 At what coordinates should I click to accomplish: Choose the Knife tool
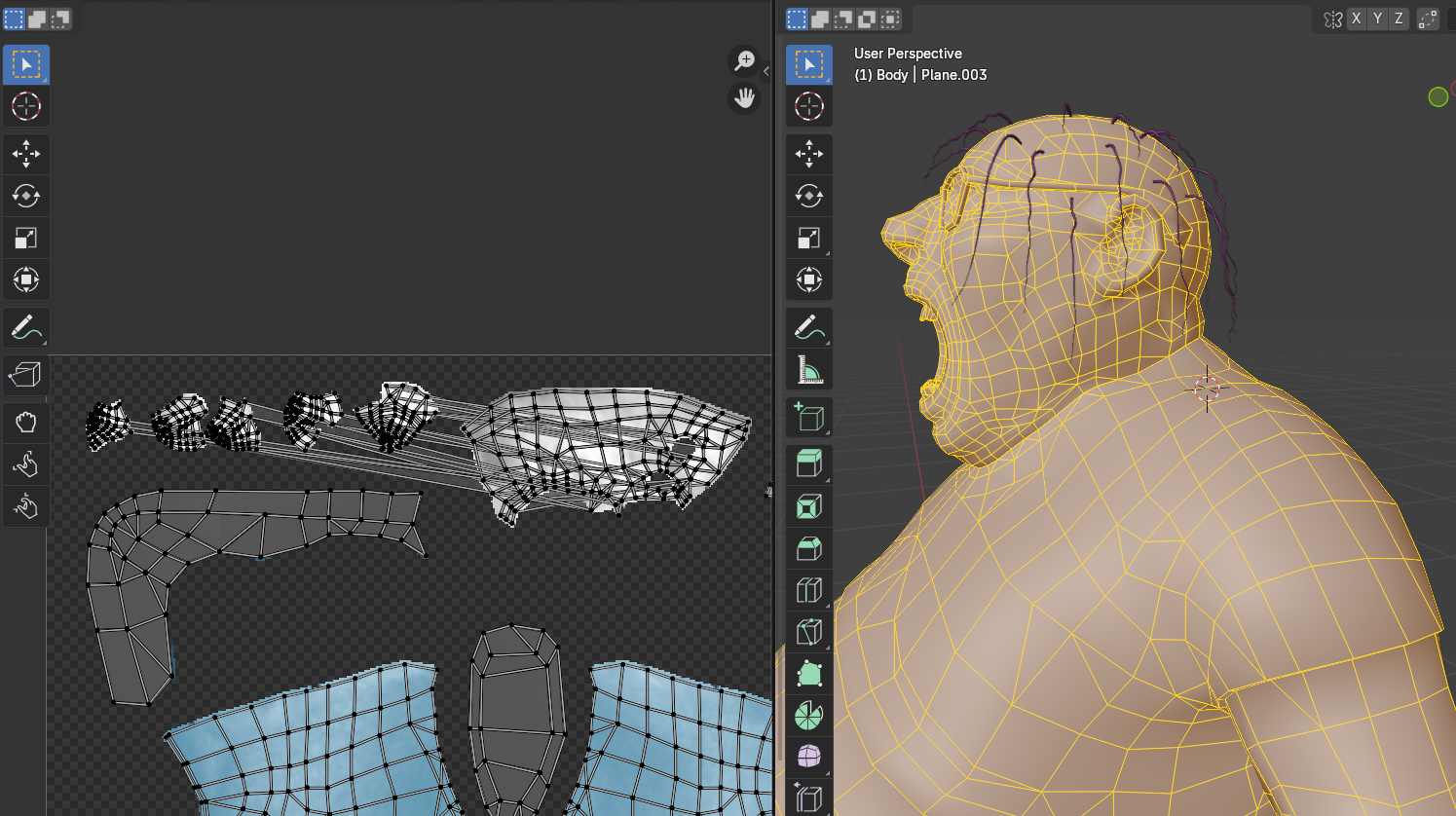pos(808,632)
